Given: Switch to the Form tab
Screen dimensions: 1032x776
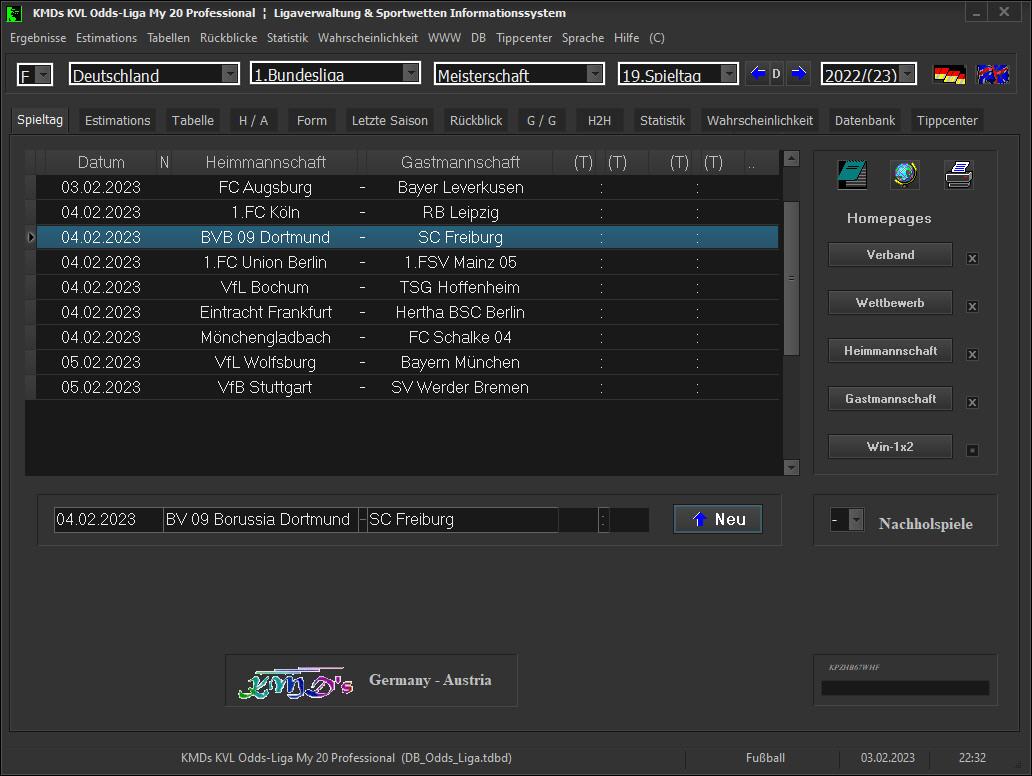Looking at the screenshot, I should (x=311, y=120).
